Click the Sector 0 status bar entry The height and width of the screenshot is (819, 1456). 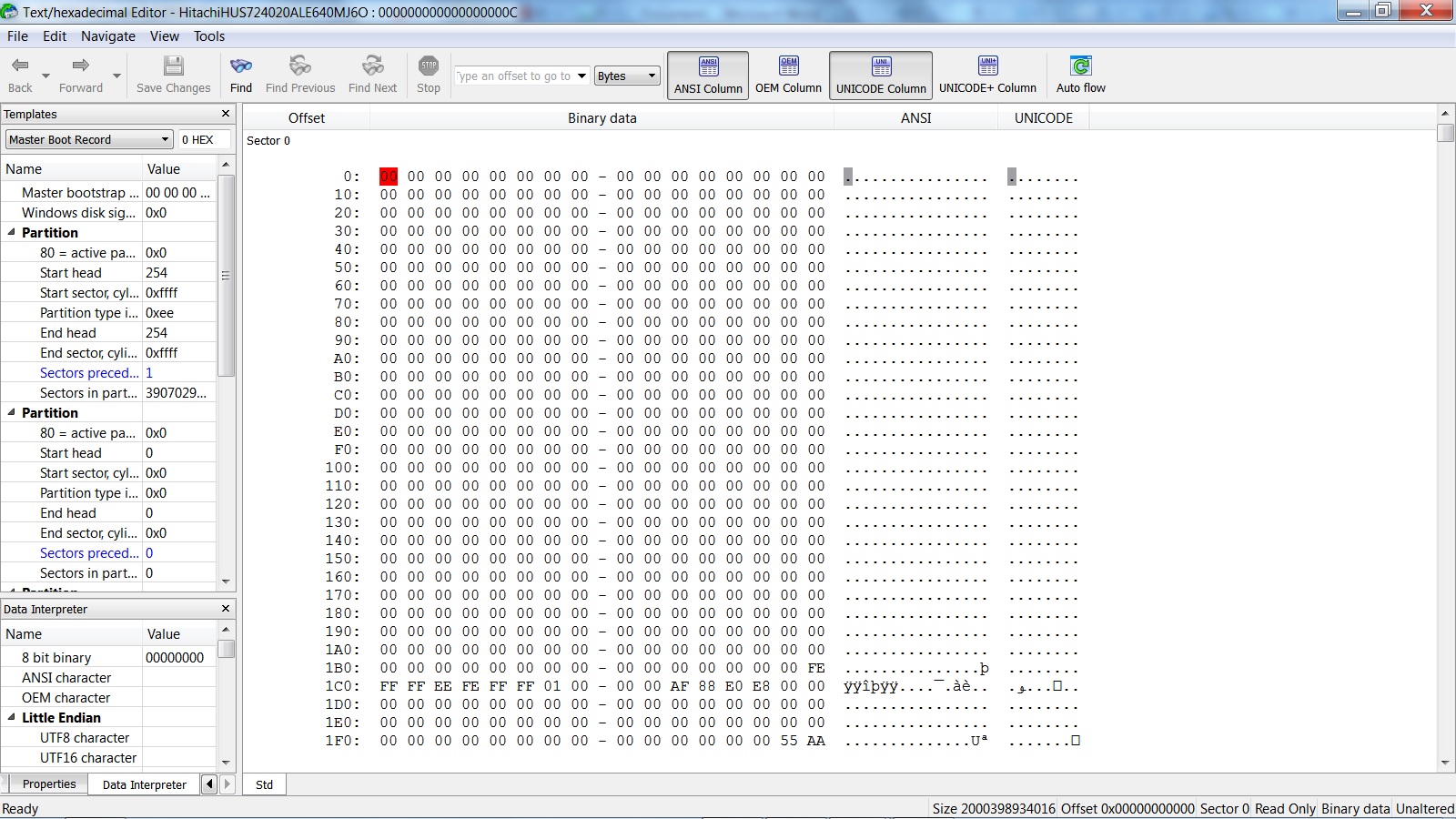1224,808
